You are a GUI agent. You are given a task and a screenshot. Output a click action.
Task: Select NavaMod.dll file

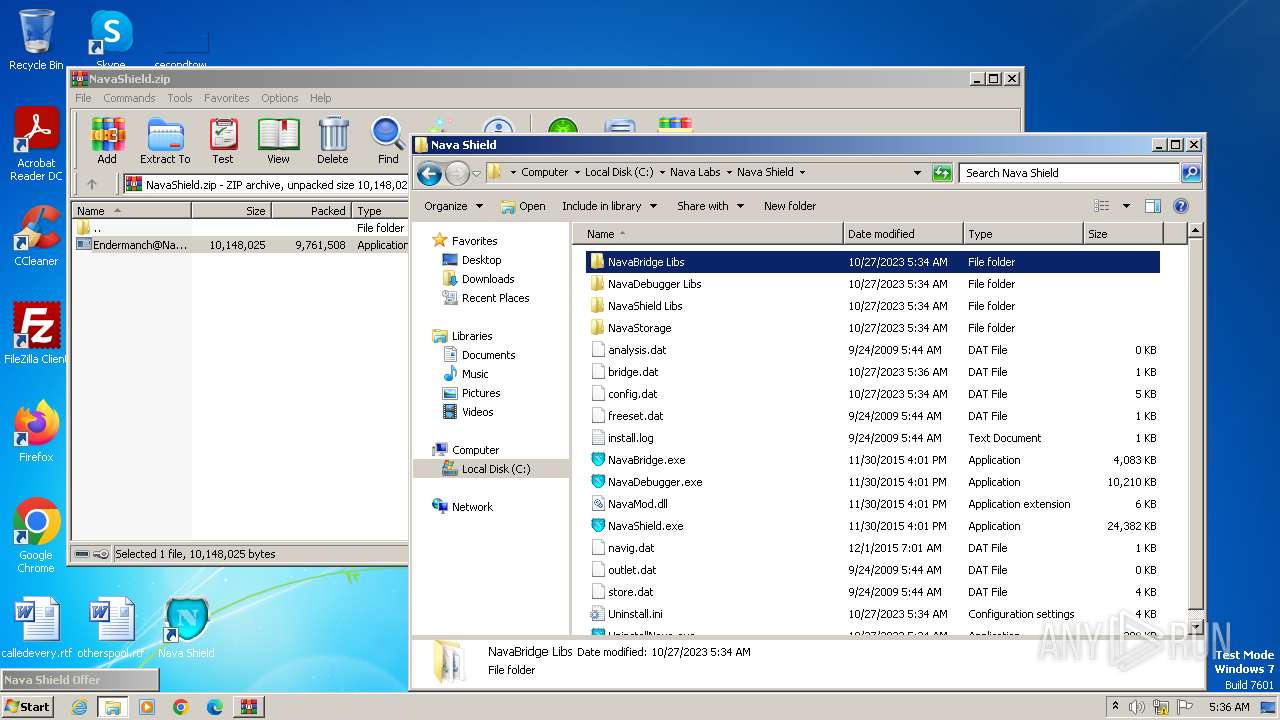point(637,504)
